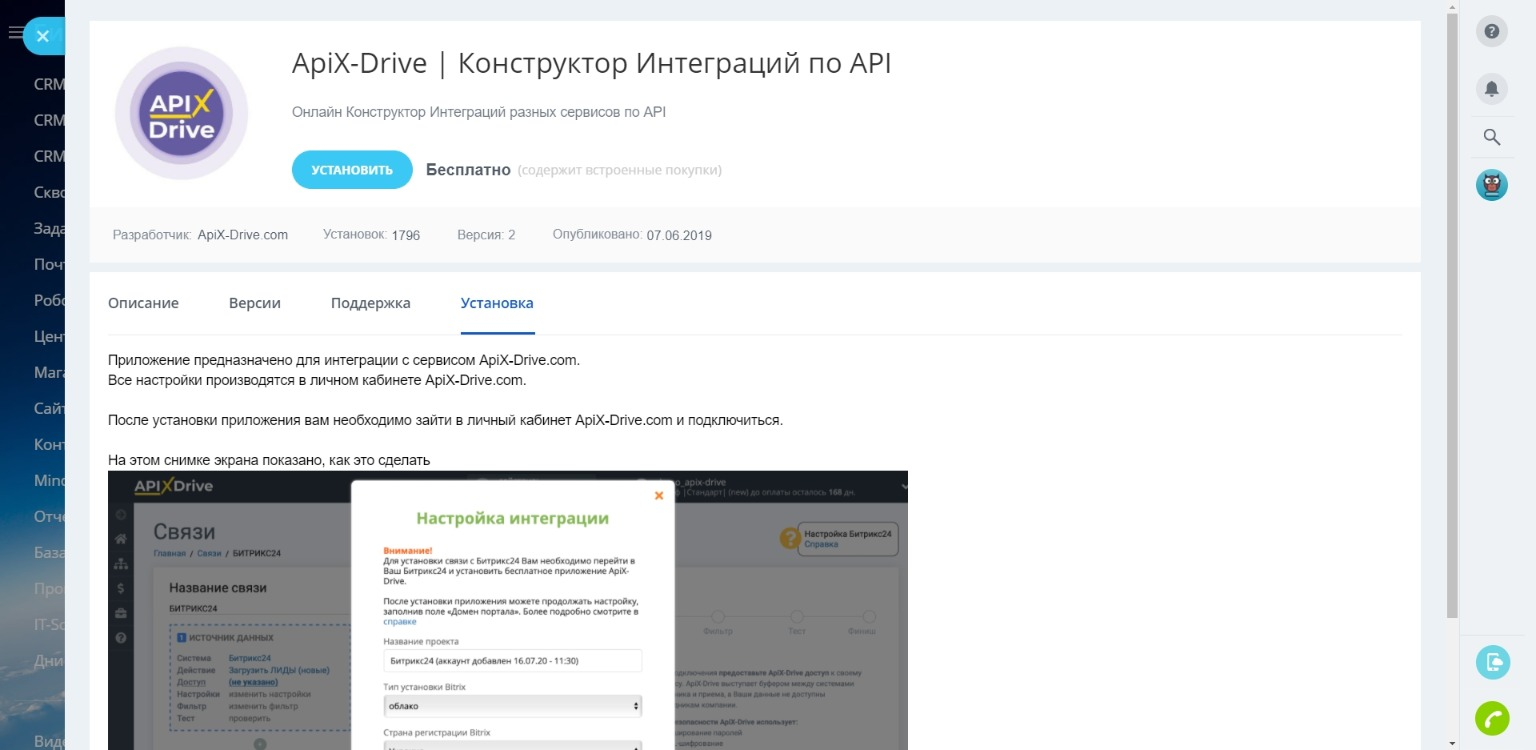1536x750 pixels.
Task: Click the blue clipboard widget icon
Action: 1493,662
